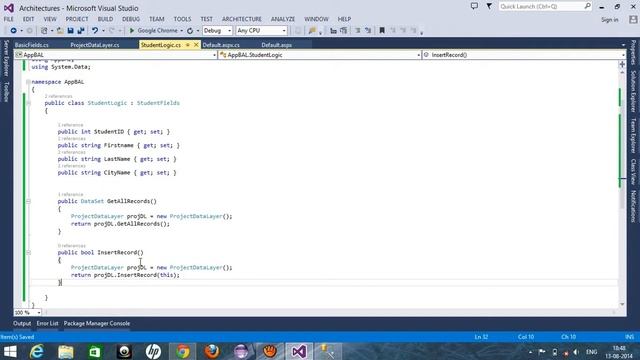Undo the last edit with the Undo icon

click(x=95, y=31)
